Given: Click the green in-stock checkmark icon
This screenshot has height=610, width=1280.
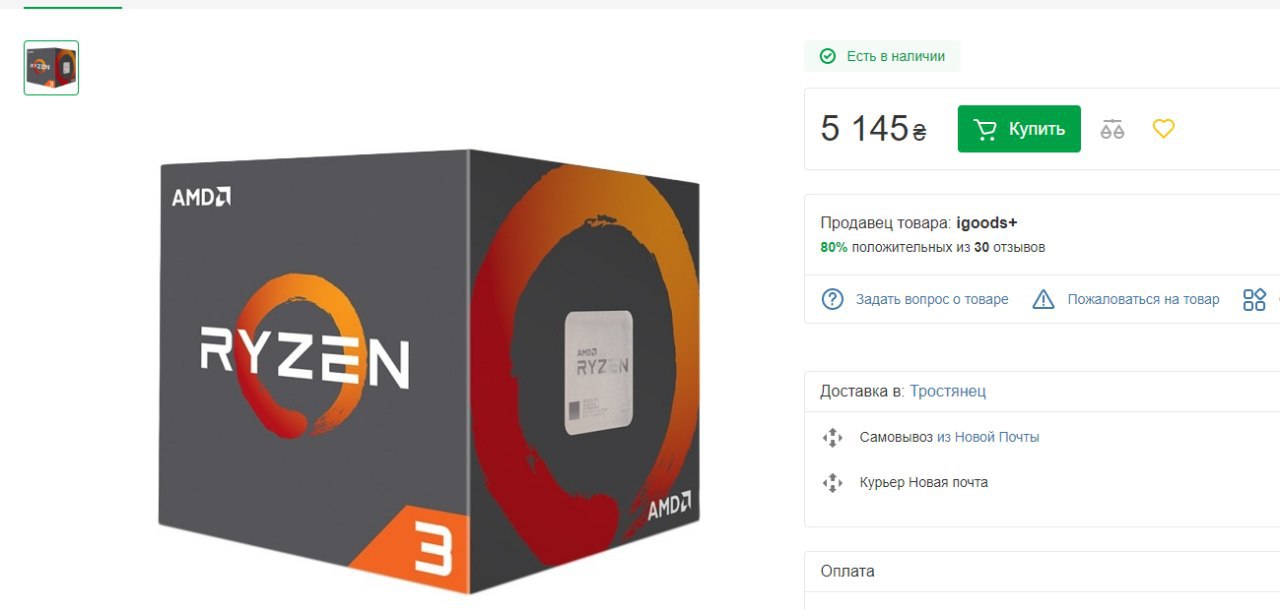Looking at the screenshot, I should click(828, 56).
